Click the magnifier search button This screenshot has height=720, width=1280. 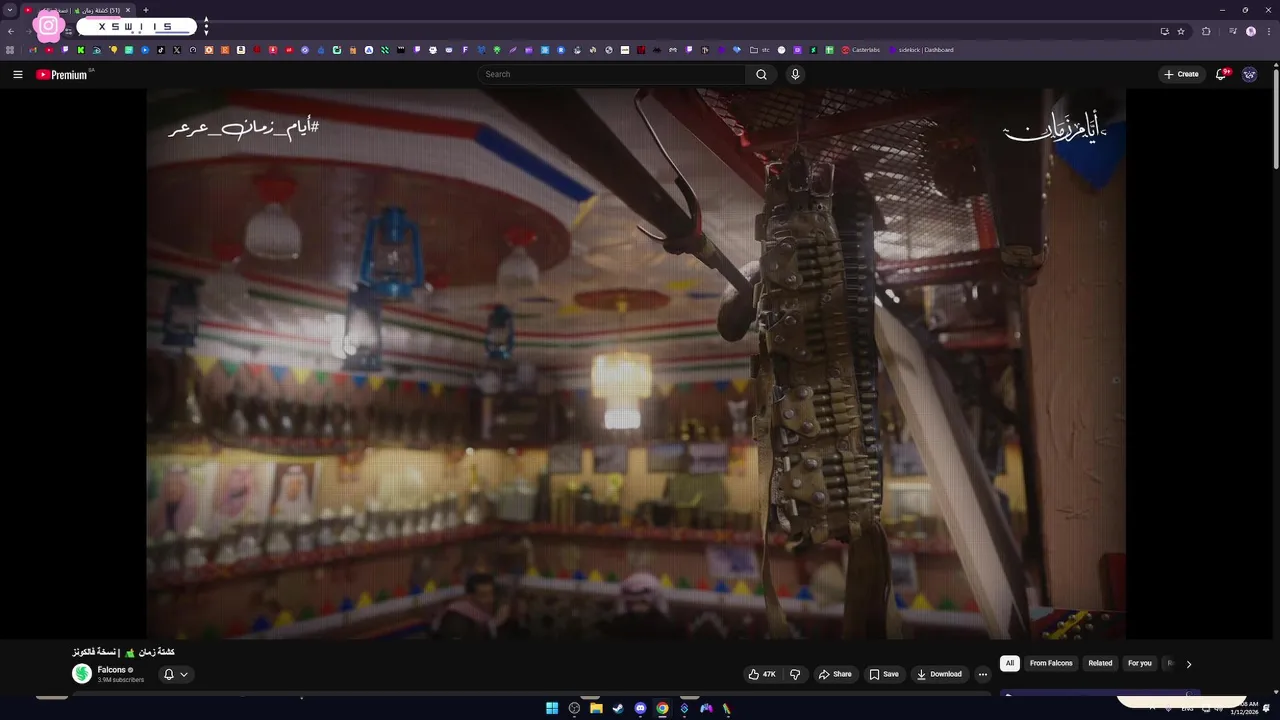[761, 74]
